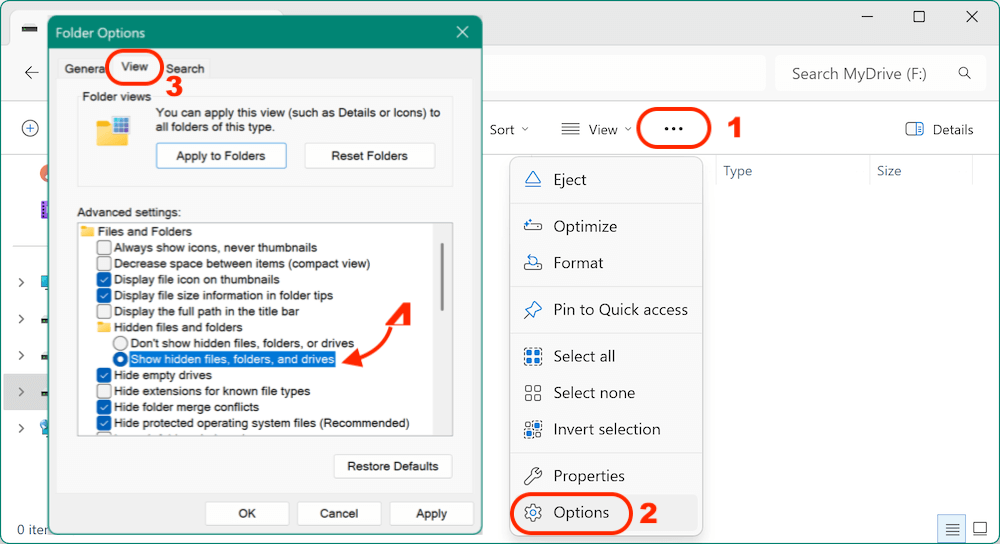
Task: Click the Format drive icon
Action: [x=533, y=262]
